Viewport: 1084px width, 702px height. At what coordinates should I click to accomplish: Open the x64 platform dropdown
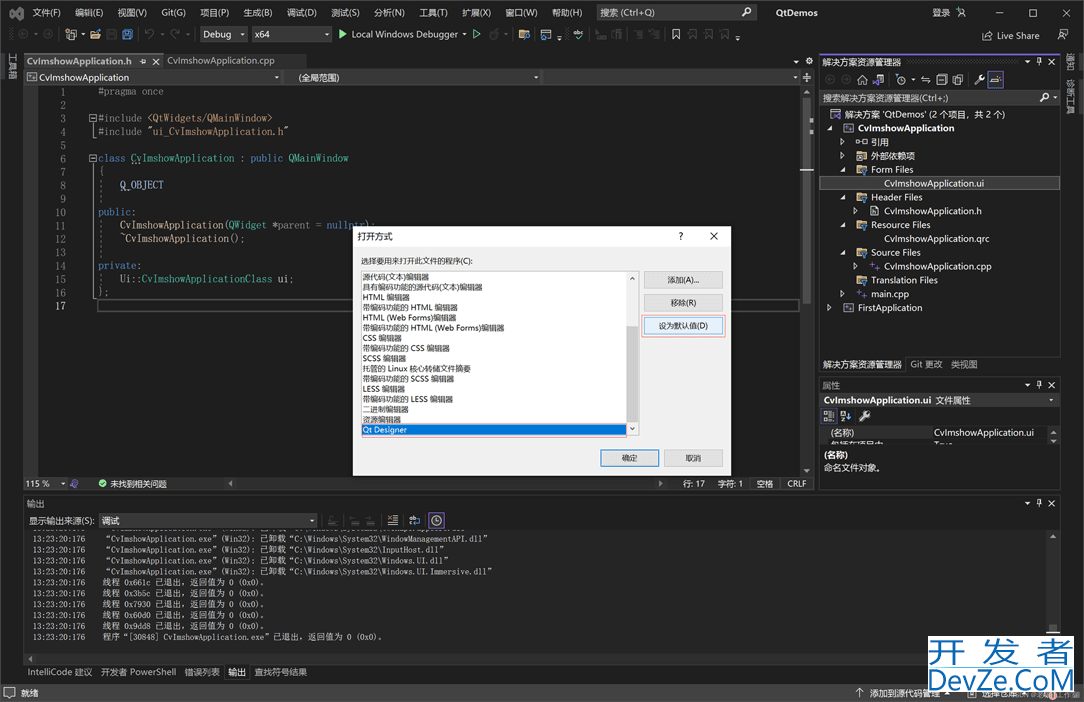pos(292,34)
